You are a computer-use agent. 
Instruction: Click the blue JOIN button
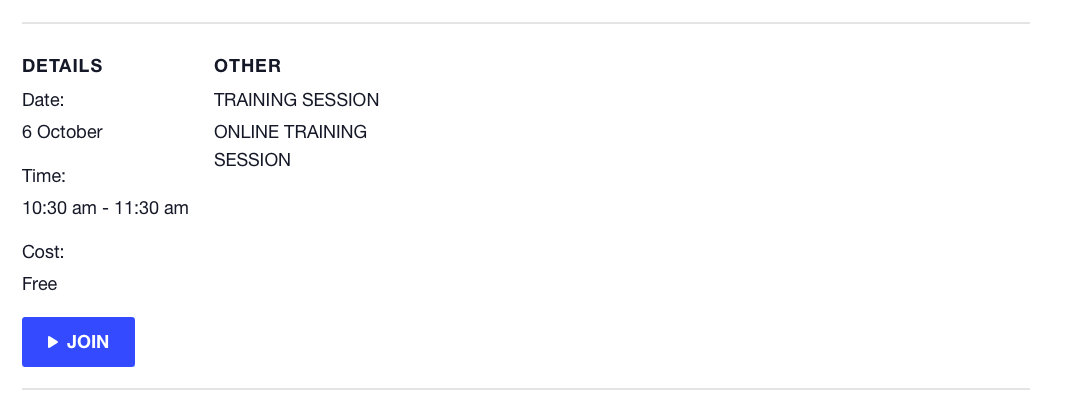(78, 342)
